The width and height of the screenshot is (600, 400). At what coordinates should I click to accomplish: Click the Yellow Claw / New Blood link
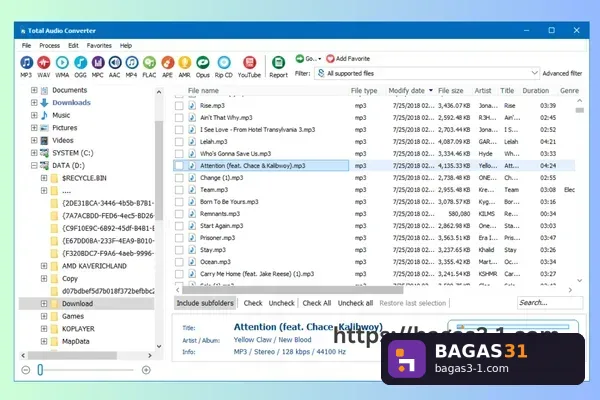click(272, 340)
